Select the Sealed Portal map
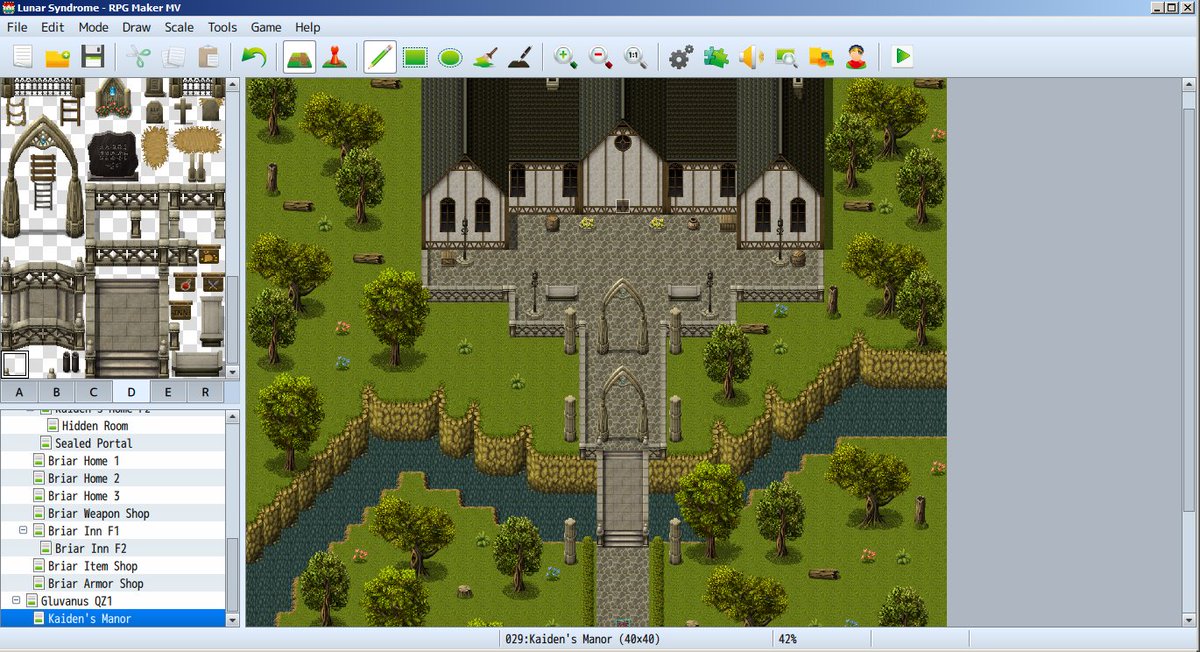This screenshot has width=1200, height=652. [x=94, y=443]
